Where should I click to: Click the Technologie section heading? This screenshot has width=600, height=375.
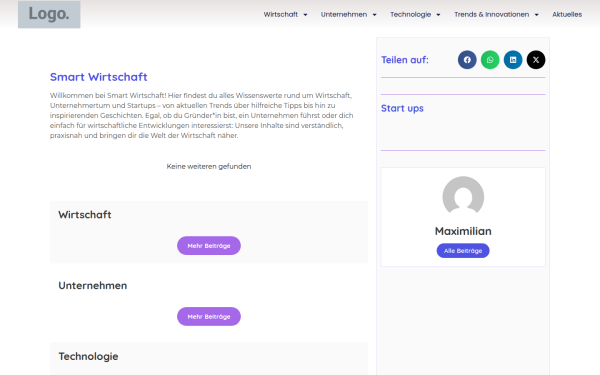click(88, 357)
